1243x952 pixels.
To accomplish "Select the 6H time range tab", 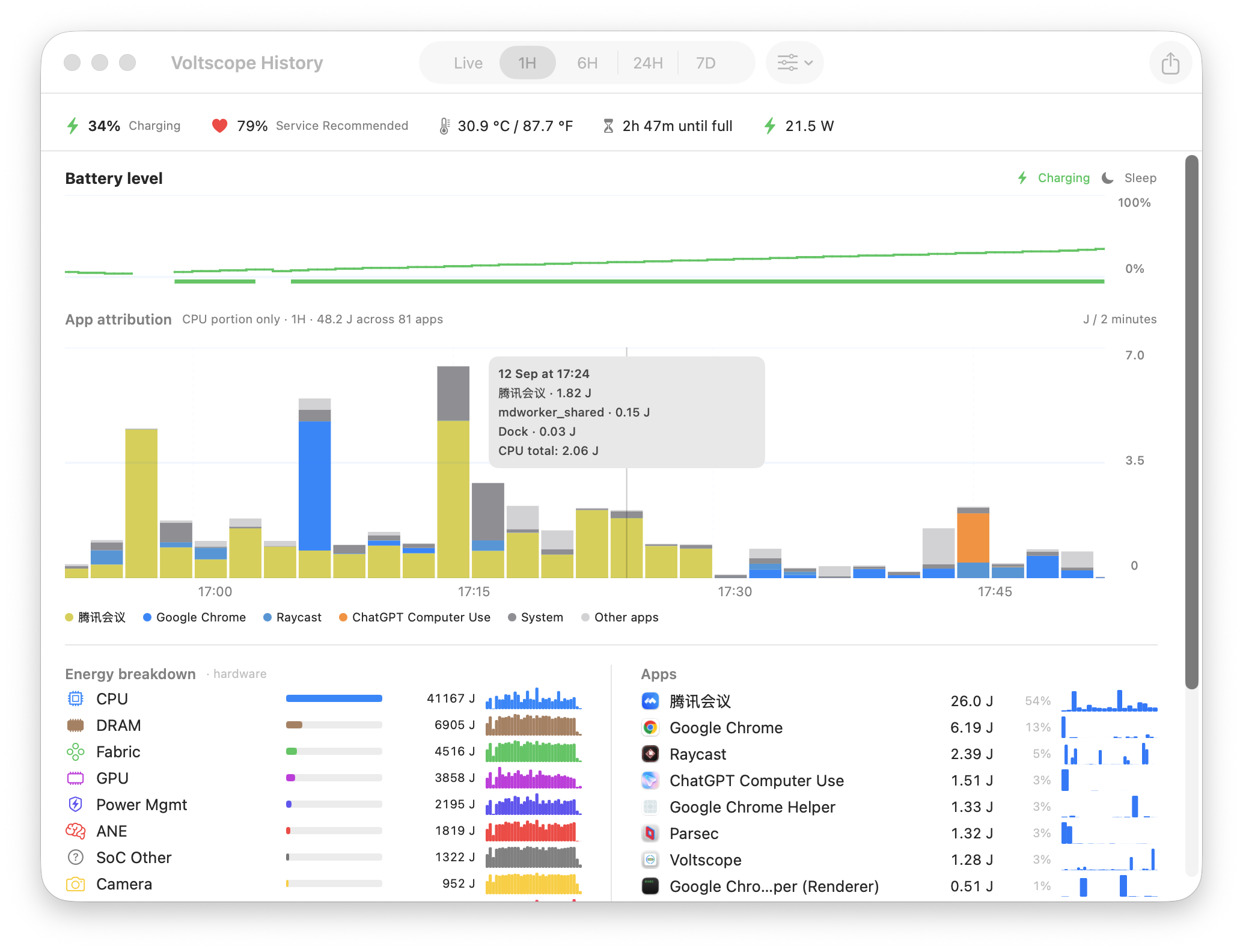I will tap(587, 63).
